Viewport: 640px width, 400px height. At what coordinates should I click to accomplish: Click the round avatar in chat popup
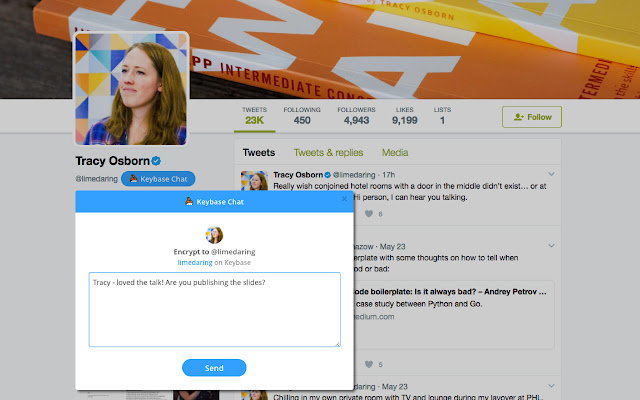[214, 235]
